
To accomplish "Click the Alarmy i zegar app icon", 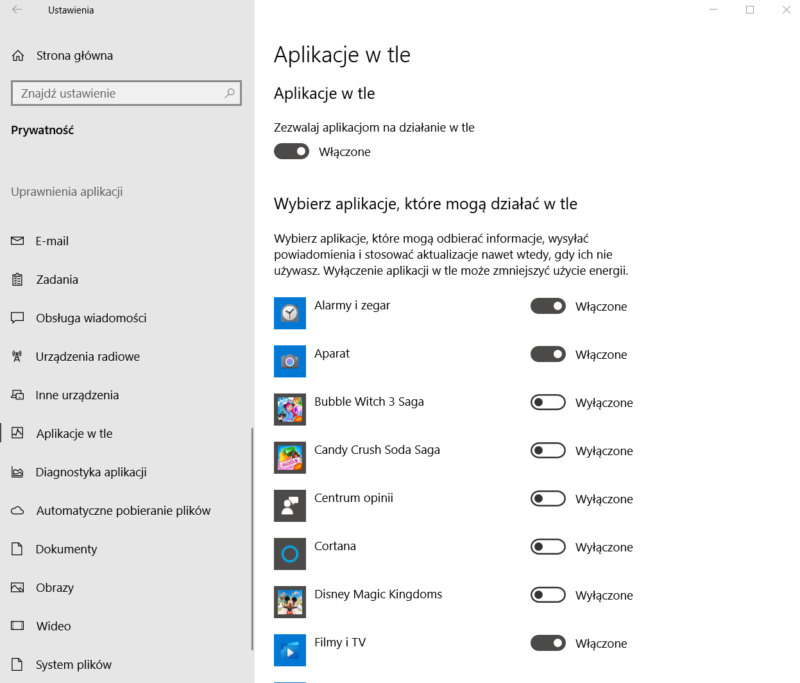I will pyautogui.click(x=289, y=313).
